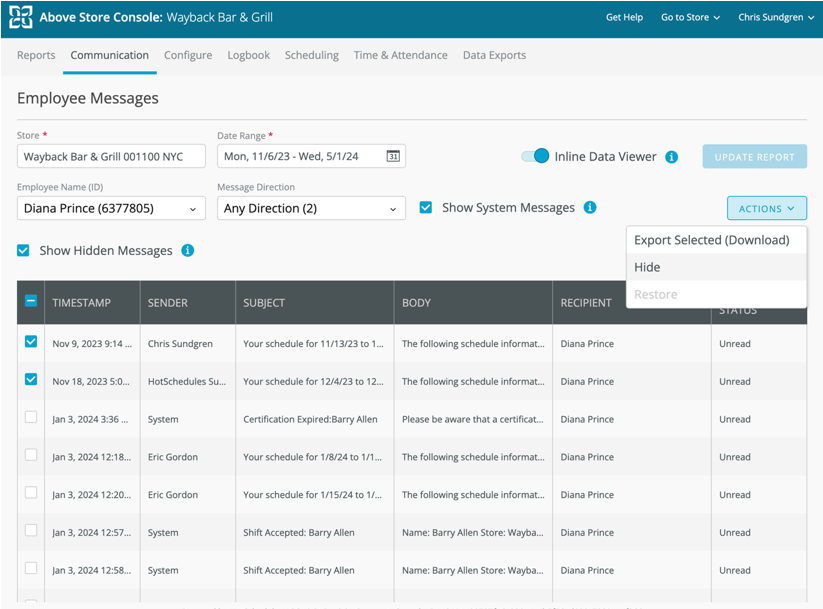Go to the Scheduling tab
823x609 pixels.
point(312,55)
